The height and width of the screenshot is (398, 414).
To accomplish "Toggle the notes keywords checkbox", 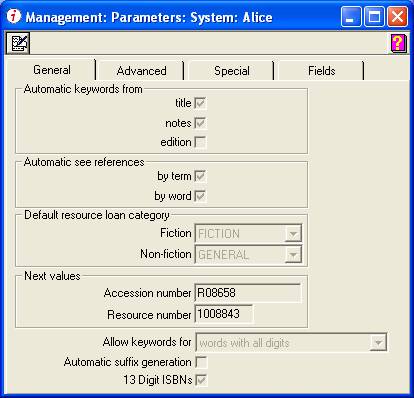I will click(x=200, y=123).
